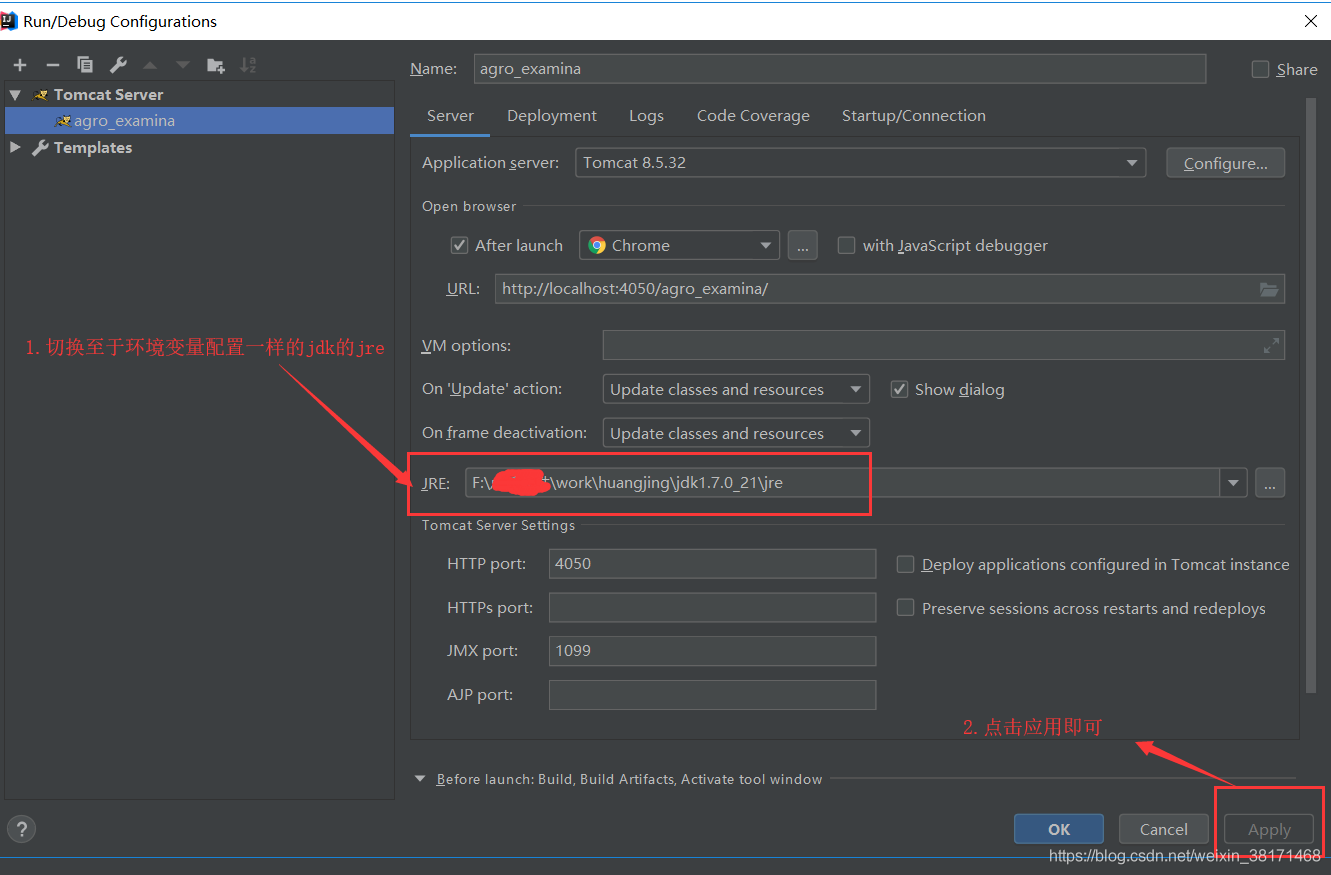Click the Remove Configuration minus icon
Image resolution: width=1331 pixels, height=875 pixels.
[53, 65]
